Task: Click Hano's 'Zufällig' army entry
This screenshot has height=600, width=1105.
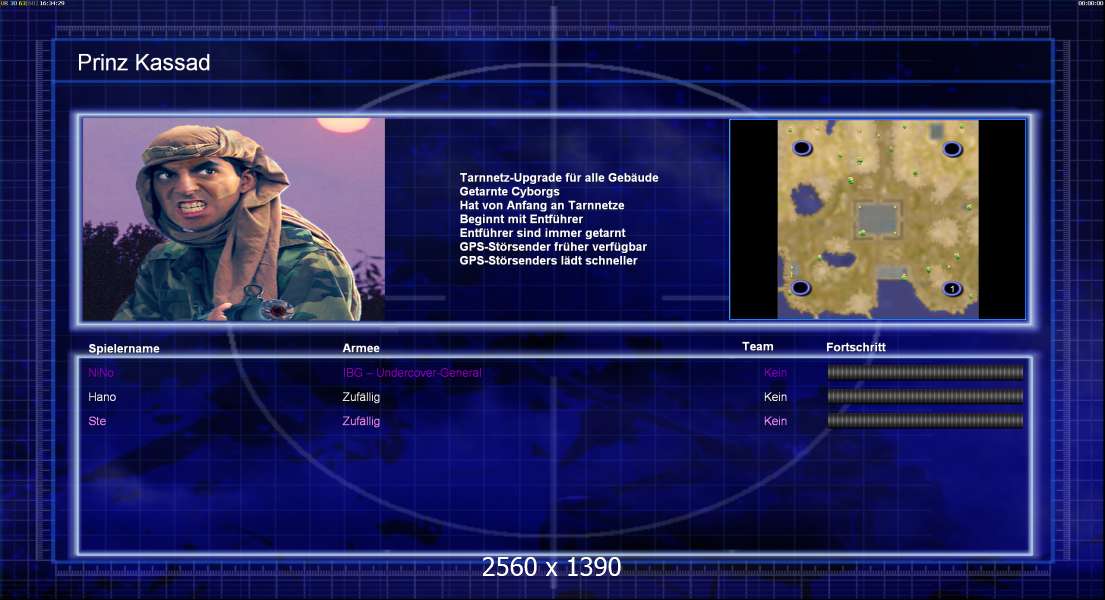Action: (x=361, y=397)
